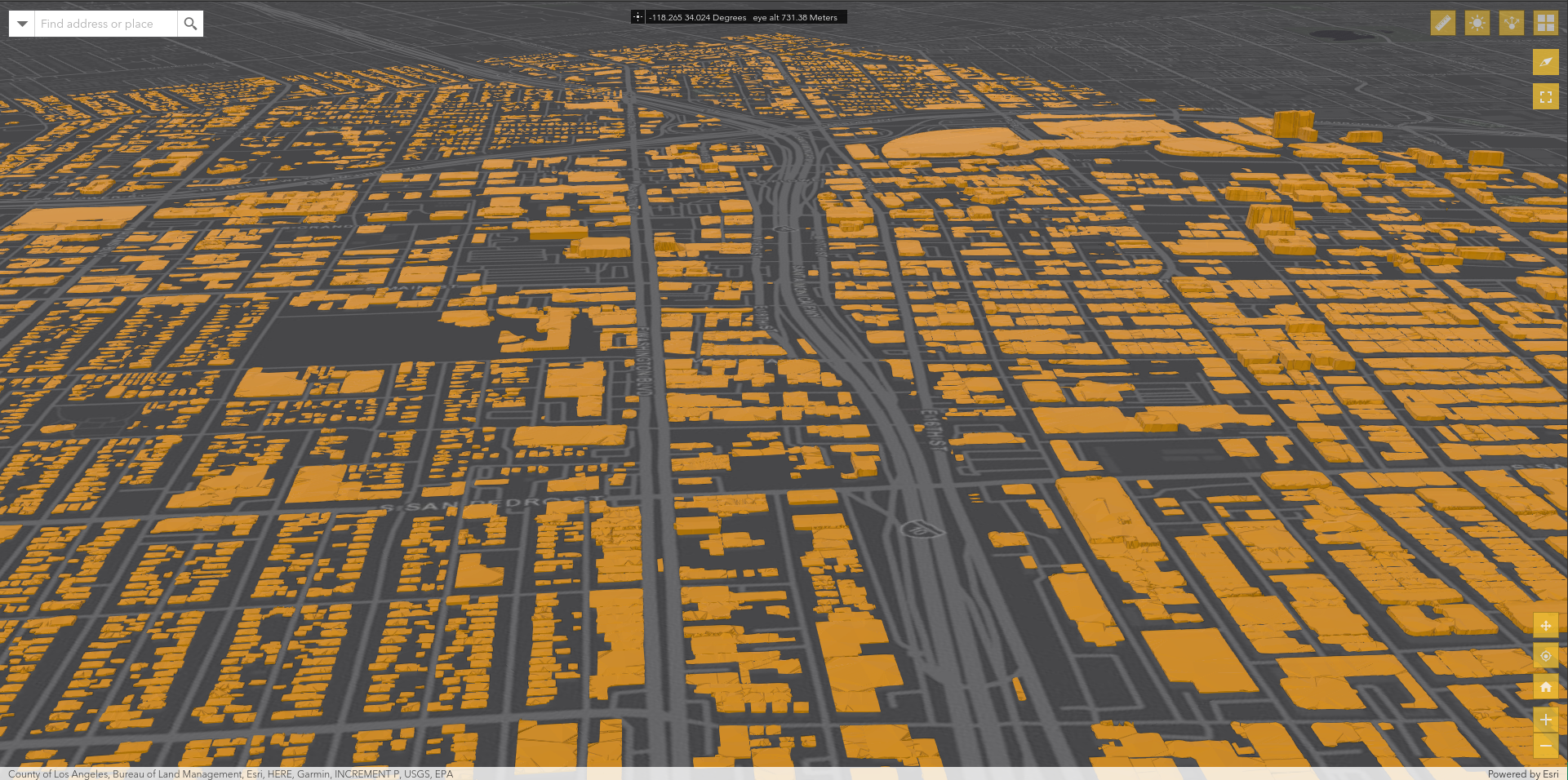Return to the default Home extent
Viewport: 1568px width, 780px height.
pyautogui.click(x=1546, y=688)
